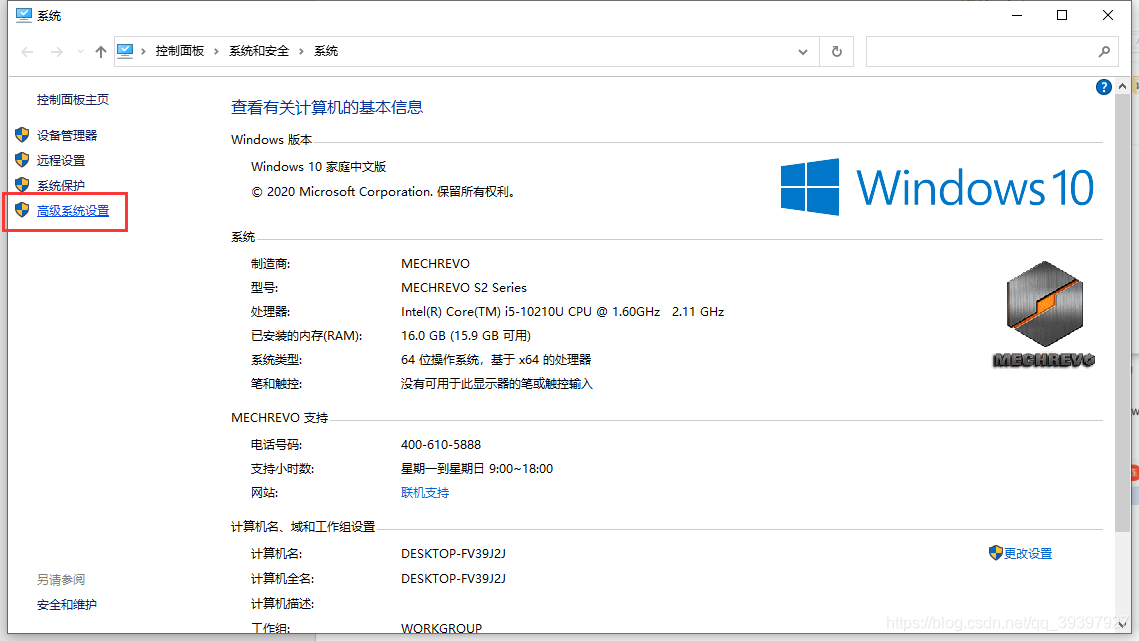
Task: Click the 64 位操作系统 system type text
Action: coord(496,360)
